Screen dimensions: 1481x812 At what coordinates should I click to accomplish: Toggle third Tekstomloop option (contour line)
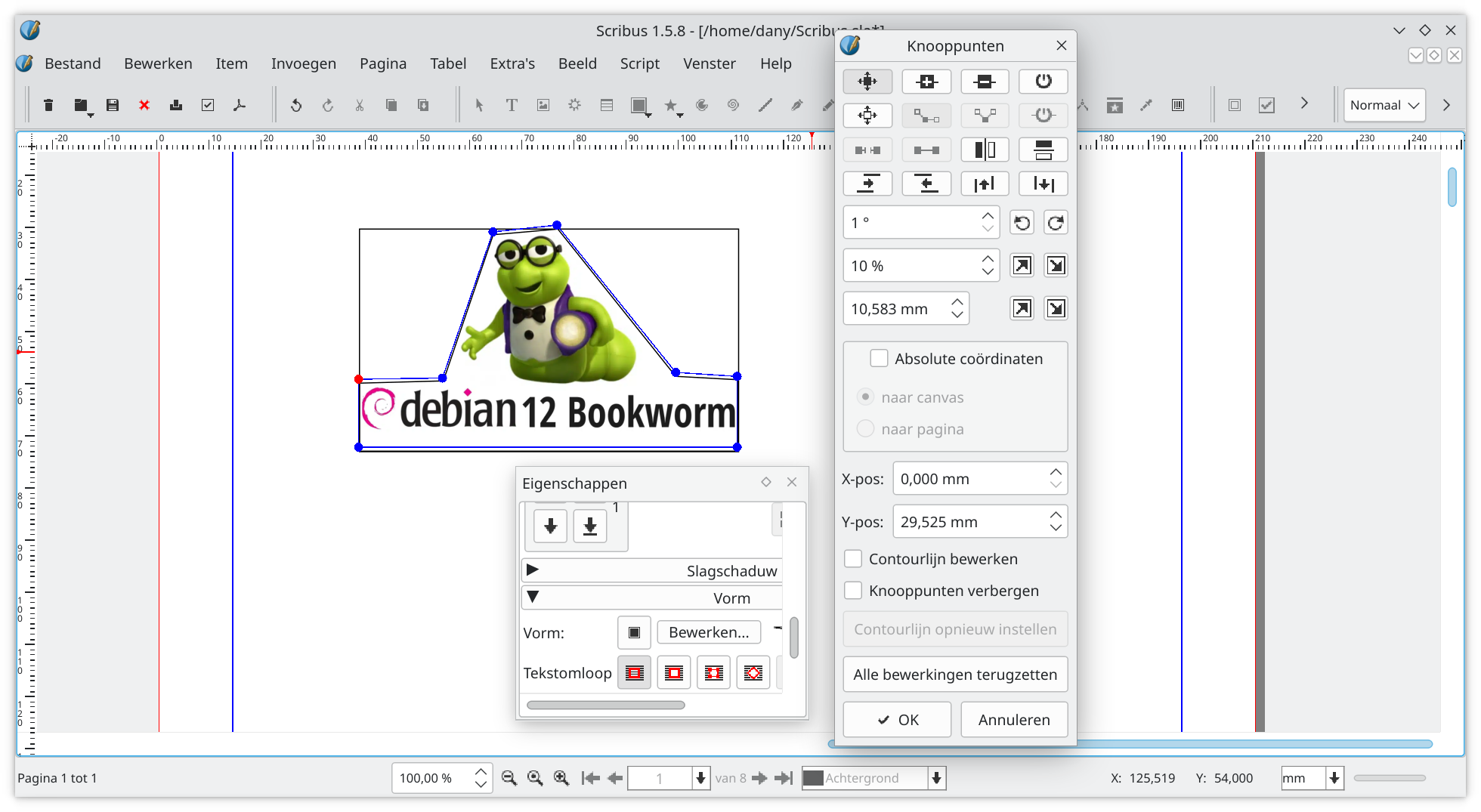pos(714,672)
